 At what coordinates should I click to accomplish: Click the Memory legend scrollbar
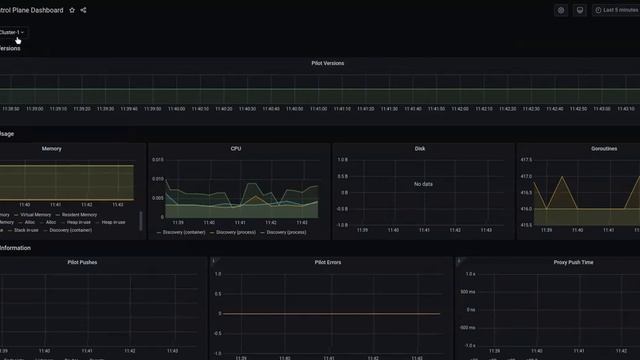[141, 221]
